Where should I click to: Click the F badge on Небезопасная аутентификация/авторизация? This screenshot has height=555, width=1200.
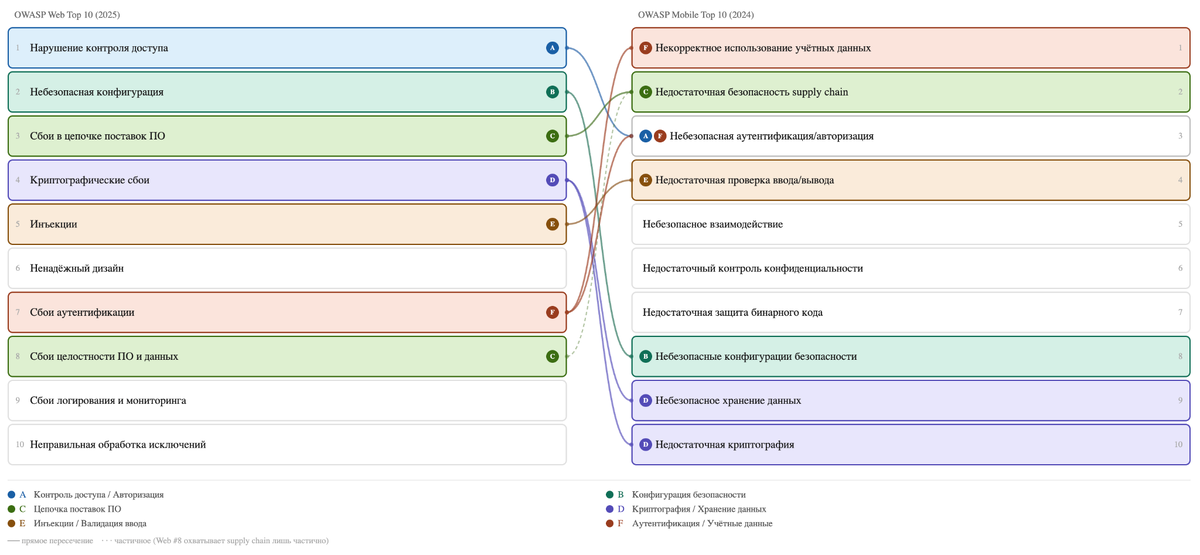tap(660, 136)
